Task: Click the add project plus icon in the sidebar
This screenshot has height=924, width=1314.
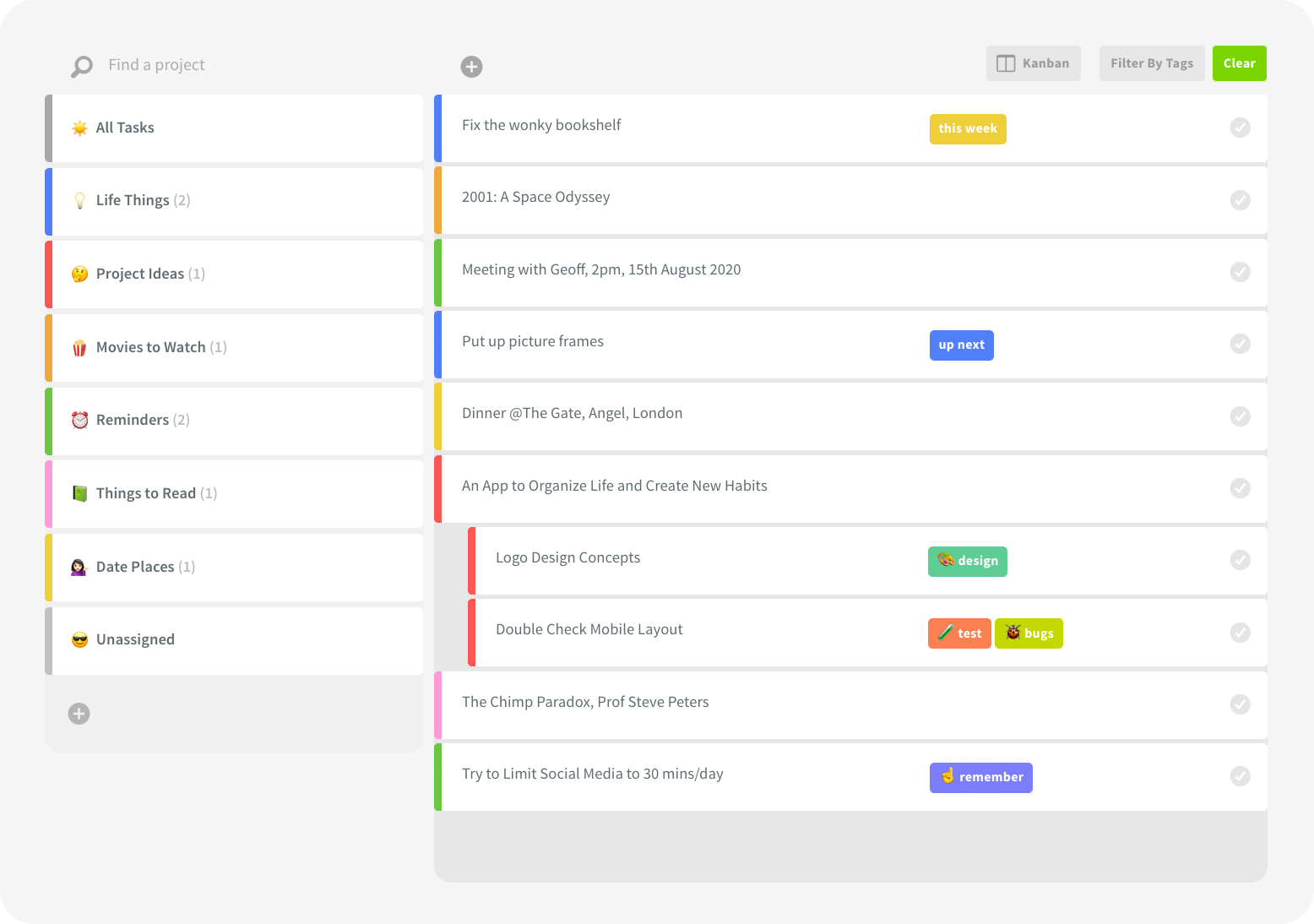Action: point(79,714)
